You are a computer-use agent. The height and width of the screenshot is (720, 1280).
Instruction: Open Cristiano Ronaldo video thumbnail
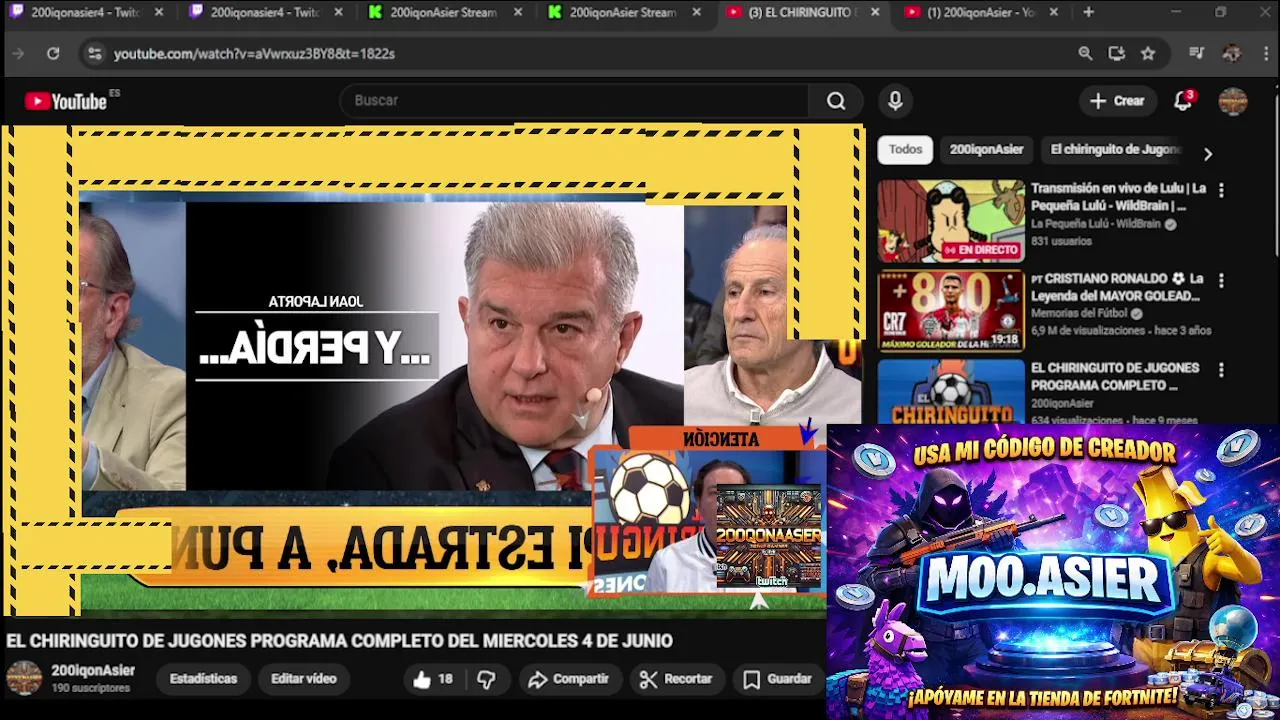point(951,311)
